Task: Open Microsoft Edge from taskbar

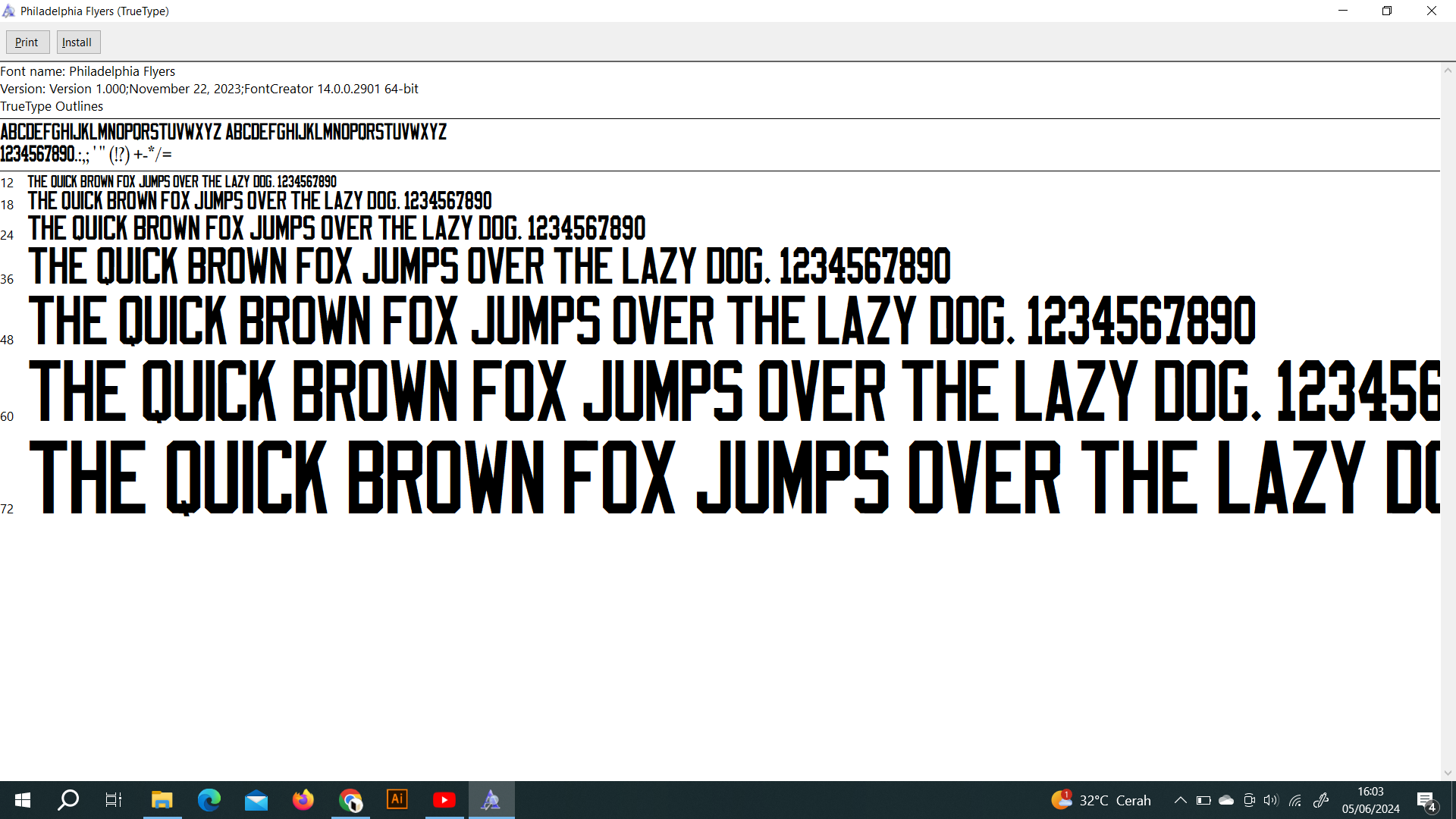Action: [x=209, y=800]
